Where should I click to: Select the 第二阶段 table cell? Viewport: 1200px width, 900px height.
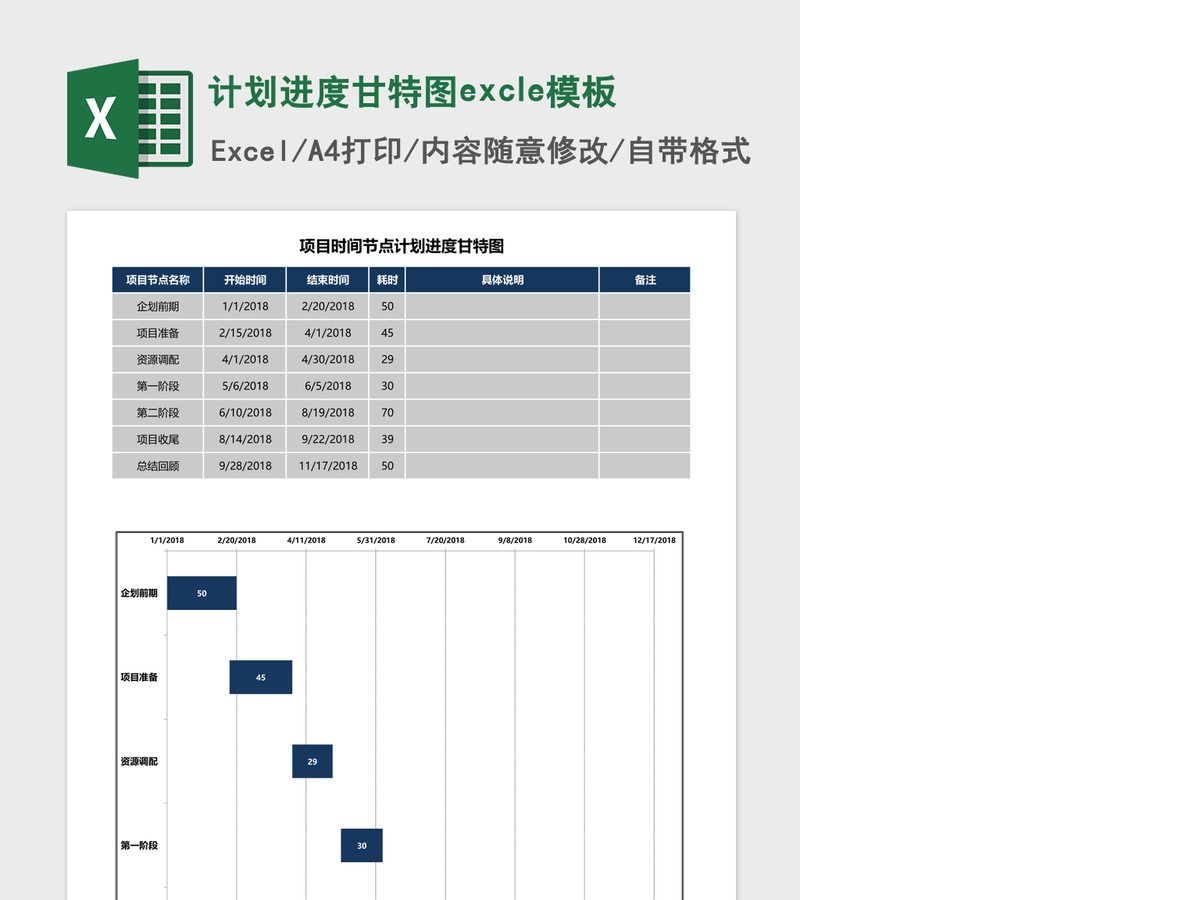point(158,413)
